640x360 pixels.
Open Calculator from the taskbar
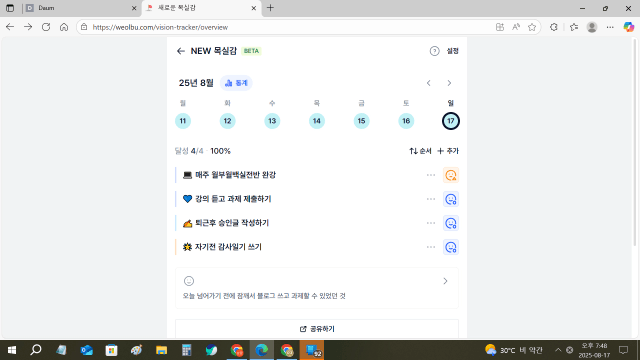pyautogui.click(x=187, y=350)
